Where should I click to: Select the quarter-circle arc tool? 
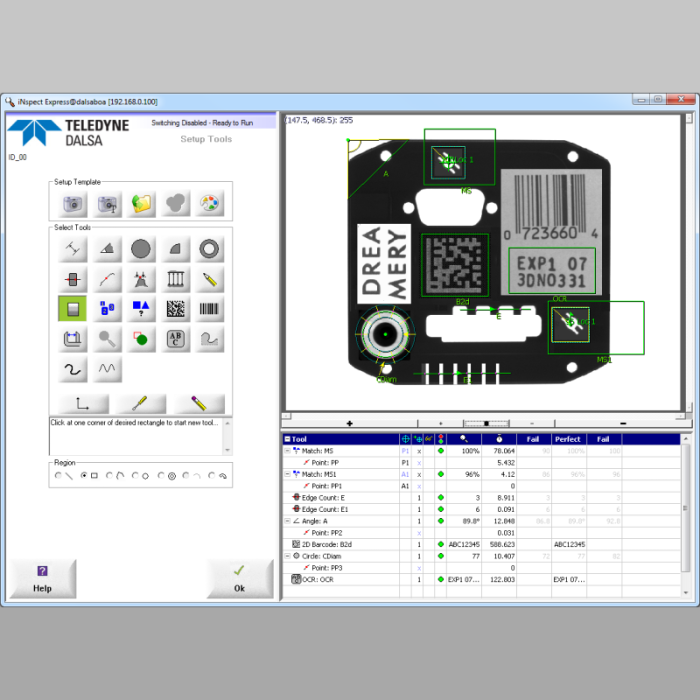175,249
